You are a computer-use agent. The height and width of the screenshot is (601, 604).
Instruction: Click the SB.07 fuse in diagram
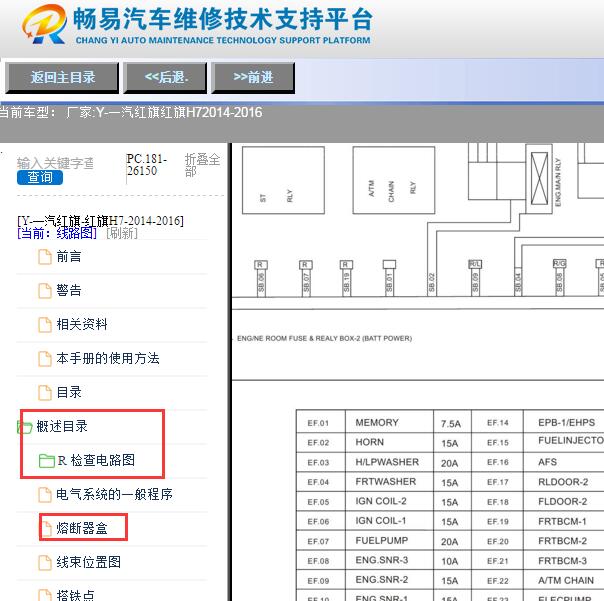coord(306,279)
